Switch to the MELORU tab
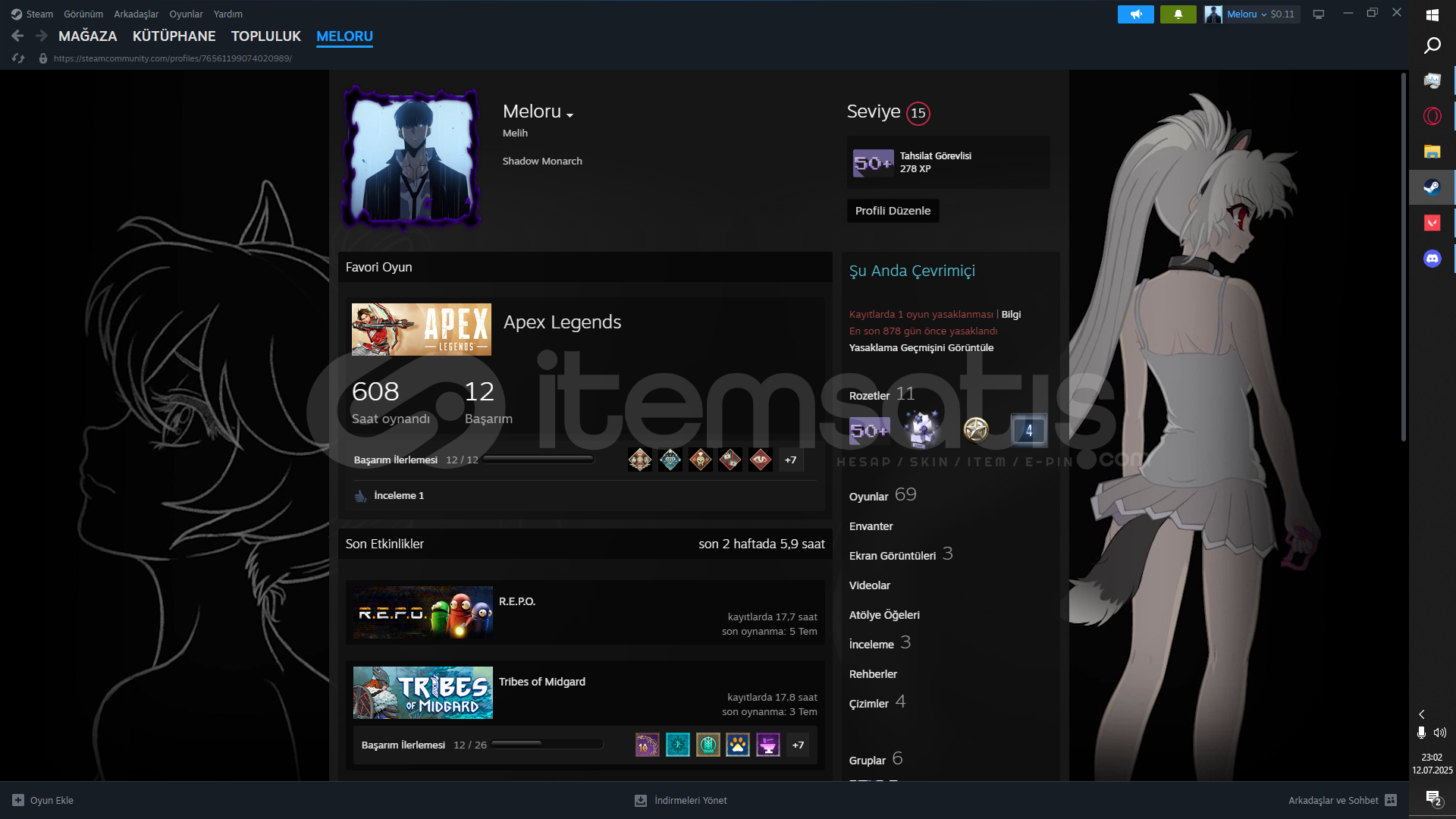Image resolution: width=1456 pixels, height=819 pixels. click(344, 36)
